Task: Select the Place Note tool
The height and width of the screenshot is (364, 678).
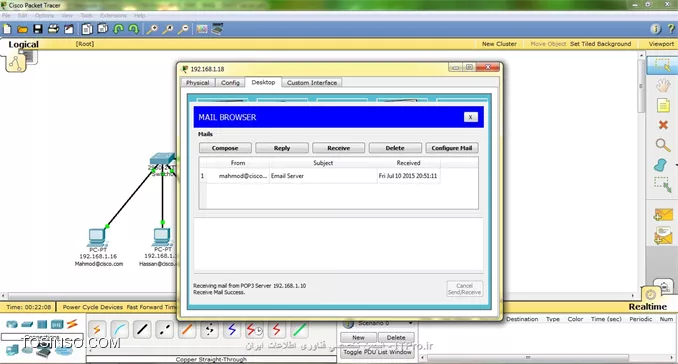Action: coord(663,105)
